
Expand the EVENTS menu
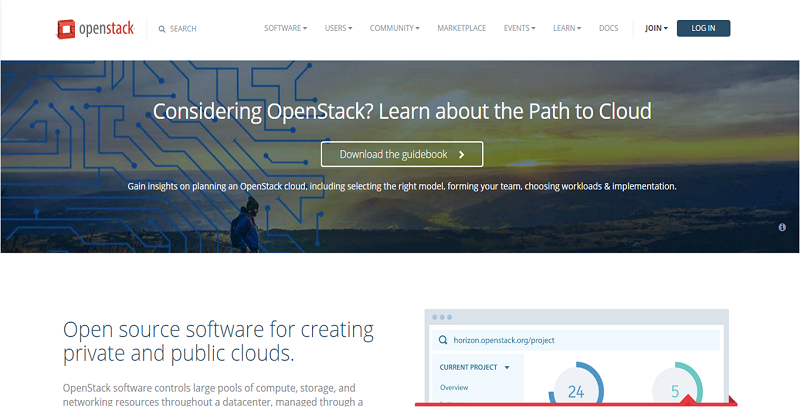coord(519,28)
